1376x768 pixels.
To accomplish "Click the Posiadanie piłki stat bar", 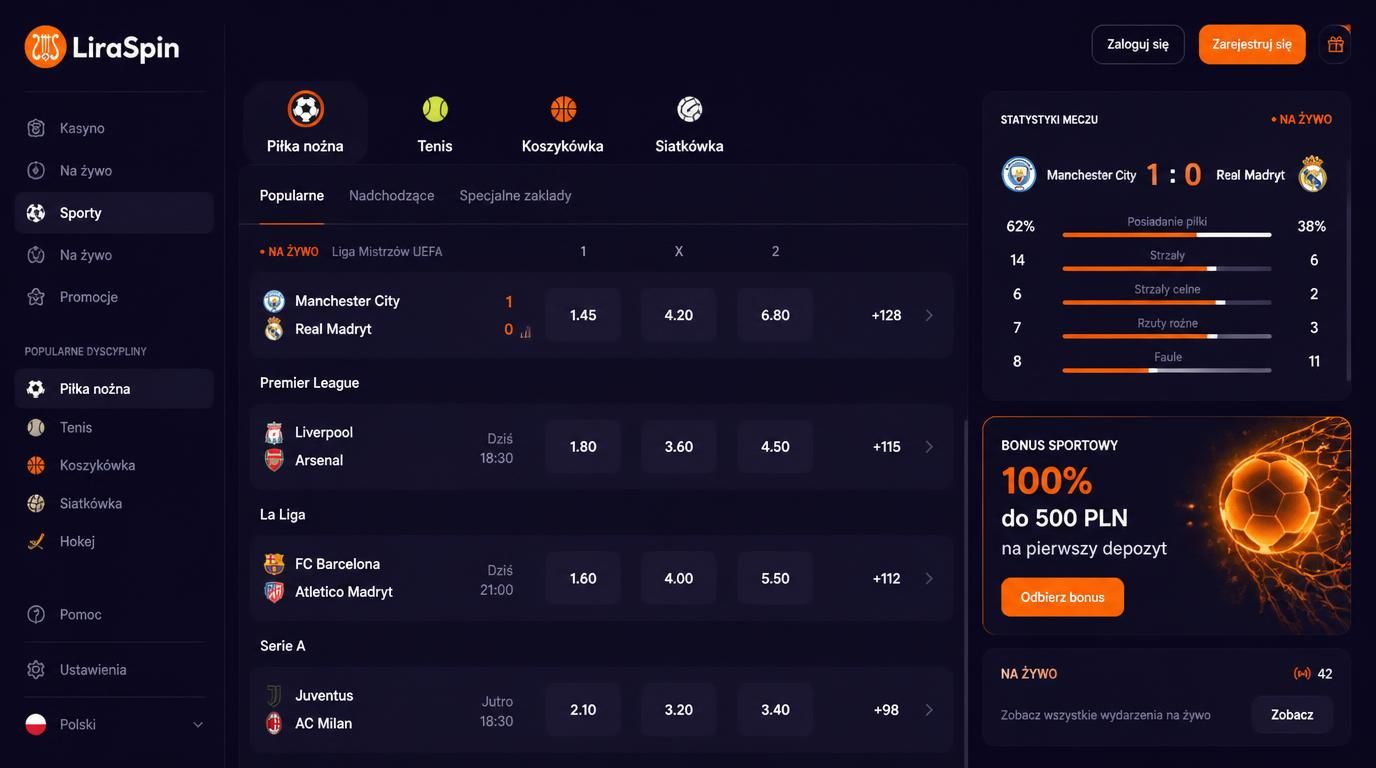I will (x=1167, y=235).
